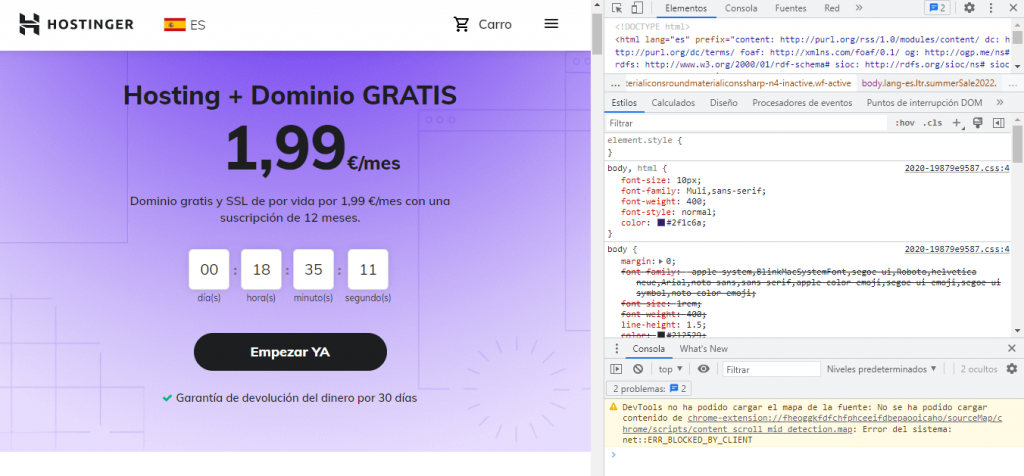Toggle the :hov element state panel
1024x476 pixels.
tap(905, 123)
